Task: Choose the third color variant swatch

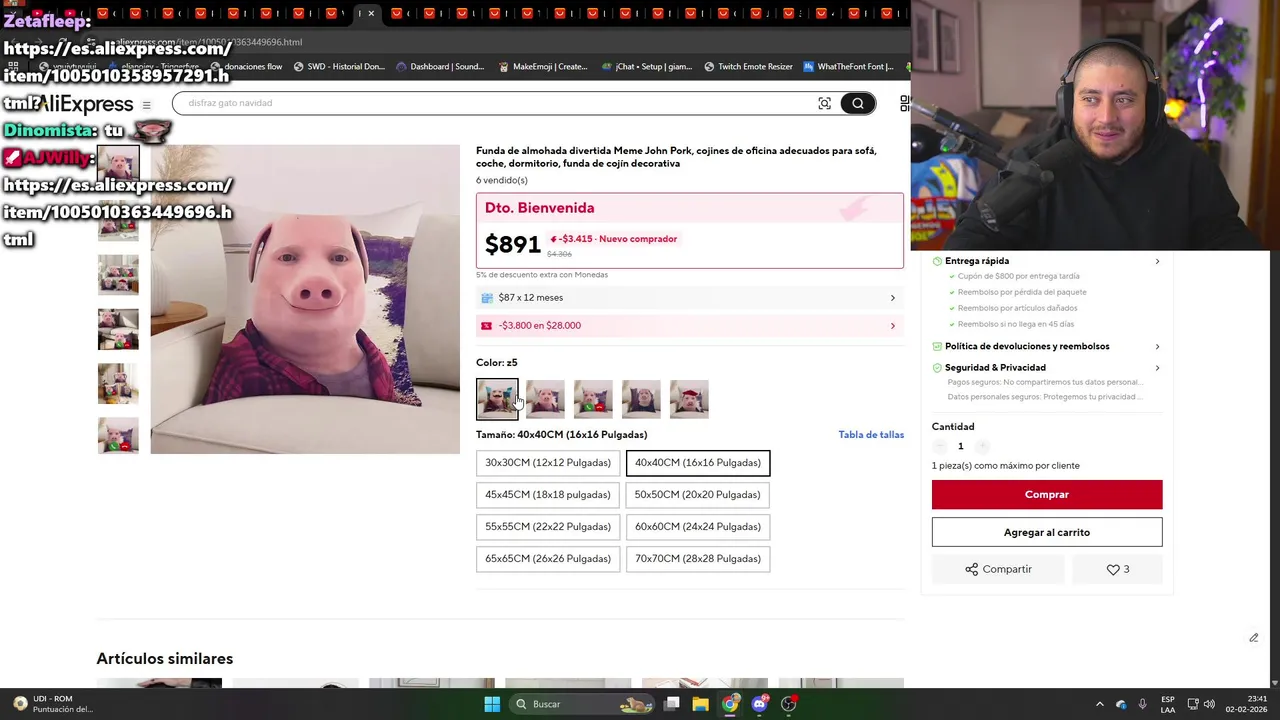Action: 593,399
